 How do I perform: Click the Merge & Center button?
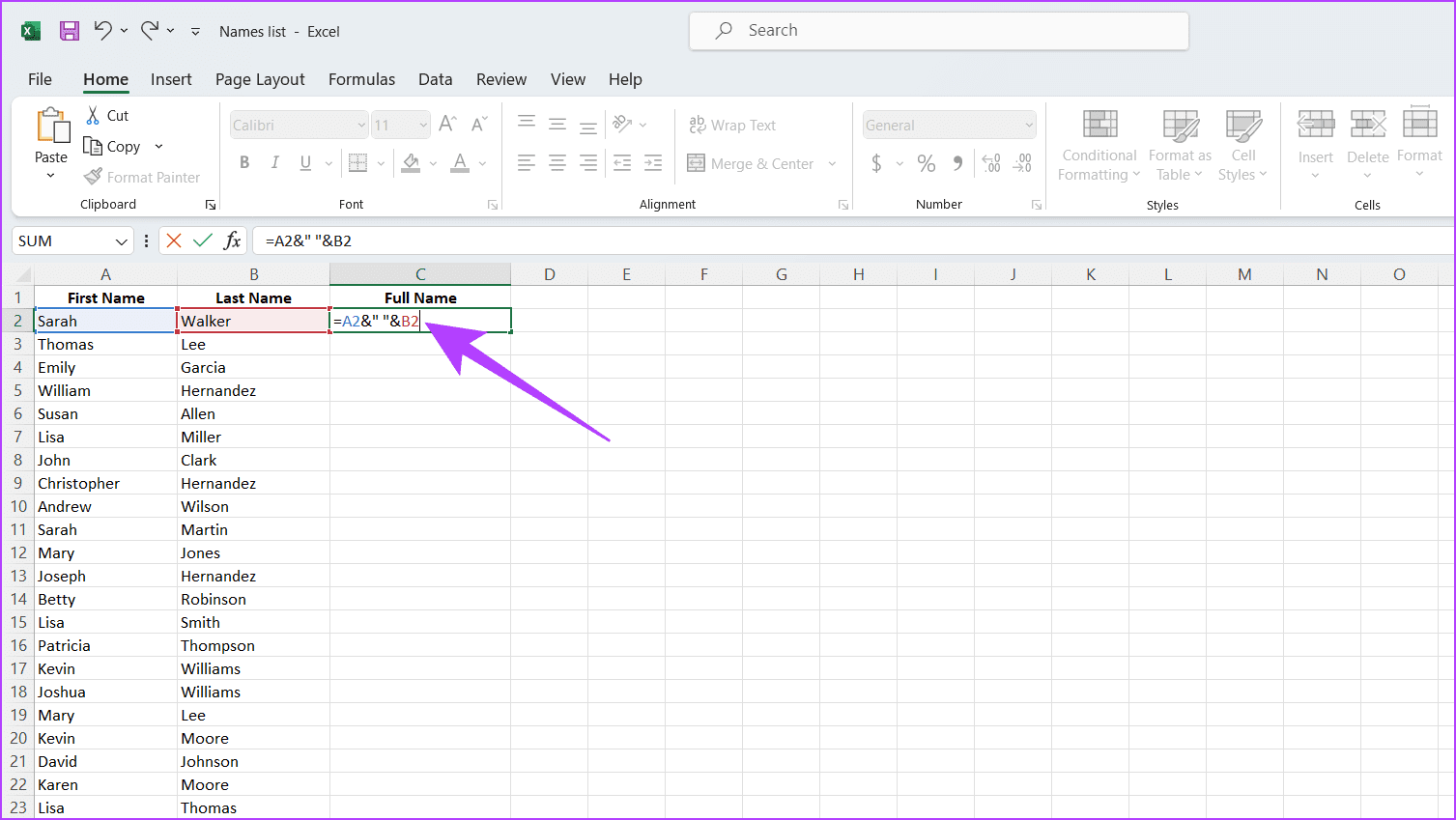(751, 163)
